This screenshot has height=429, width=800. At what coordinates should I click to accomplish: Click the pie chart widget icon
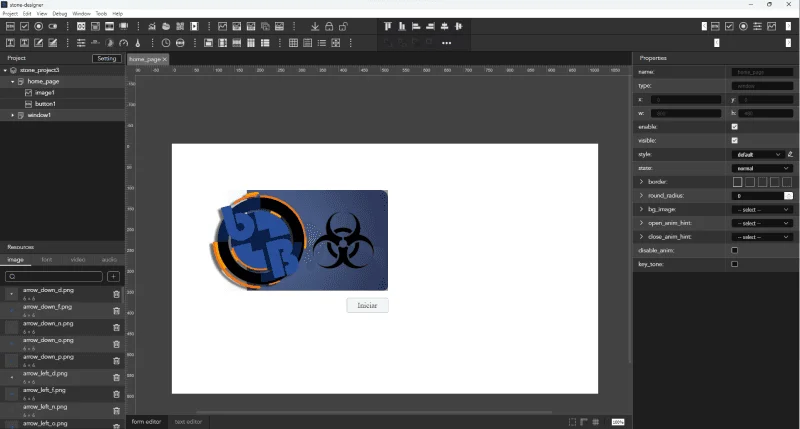click(166, 27)
